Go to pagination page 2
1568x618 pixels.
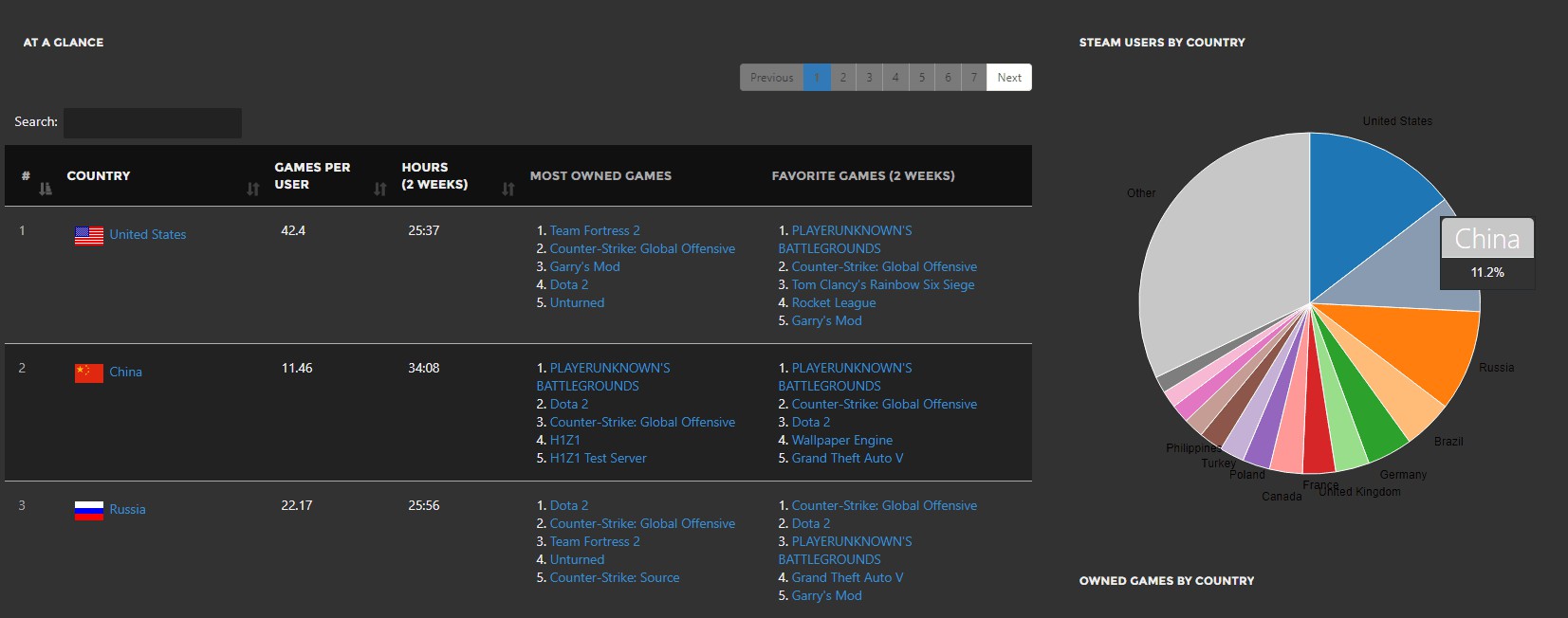(842, 78)
